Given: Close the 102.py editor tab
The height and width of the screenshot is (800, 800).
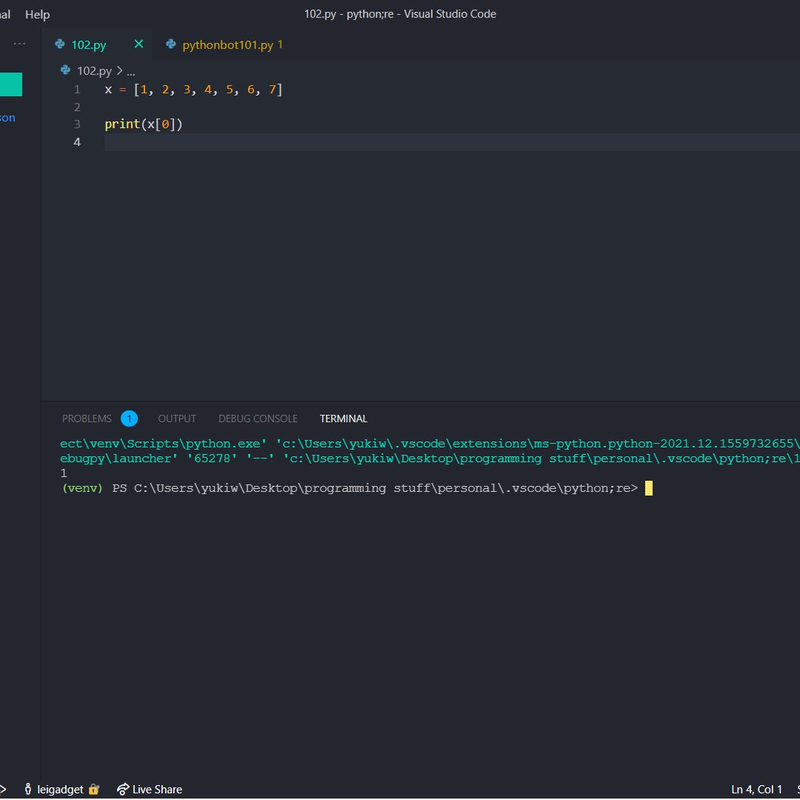Looking at the screenshot, I should click(139, 44).
